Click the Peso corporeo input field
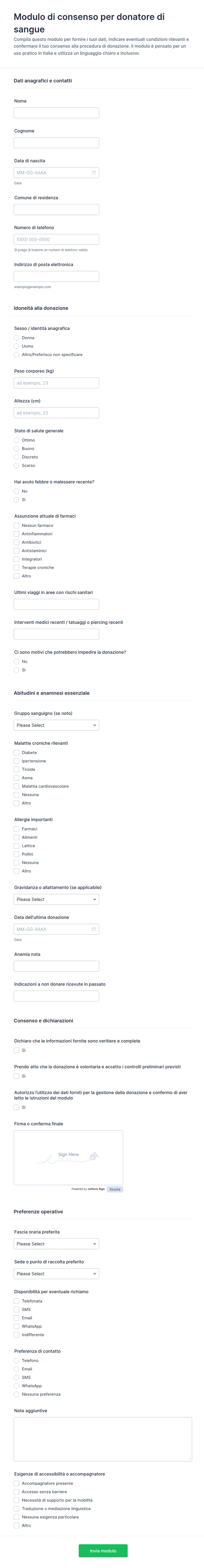Screen dimensions: 204x1568 tap(56, 383)
